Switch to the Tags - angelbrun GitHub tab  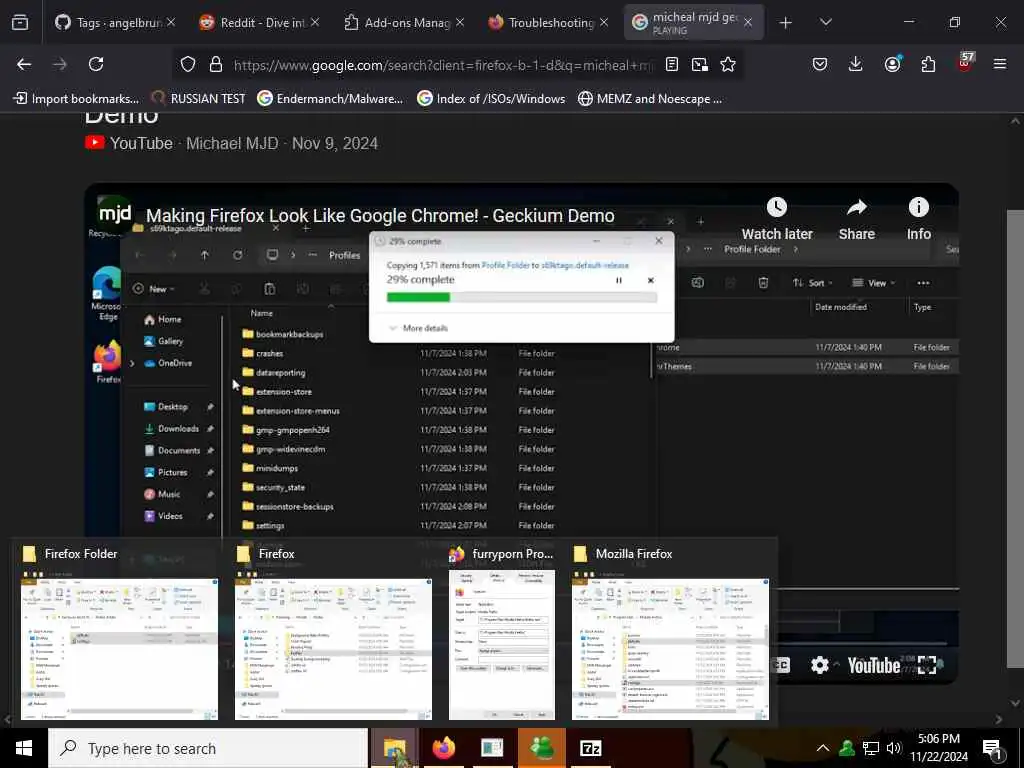pos(117,23)
